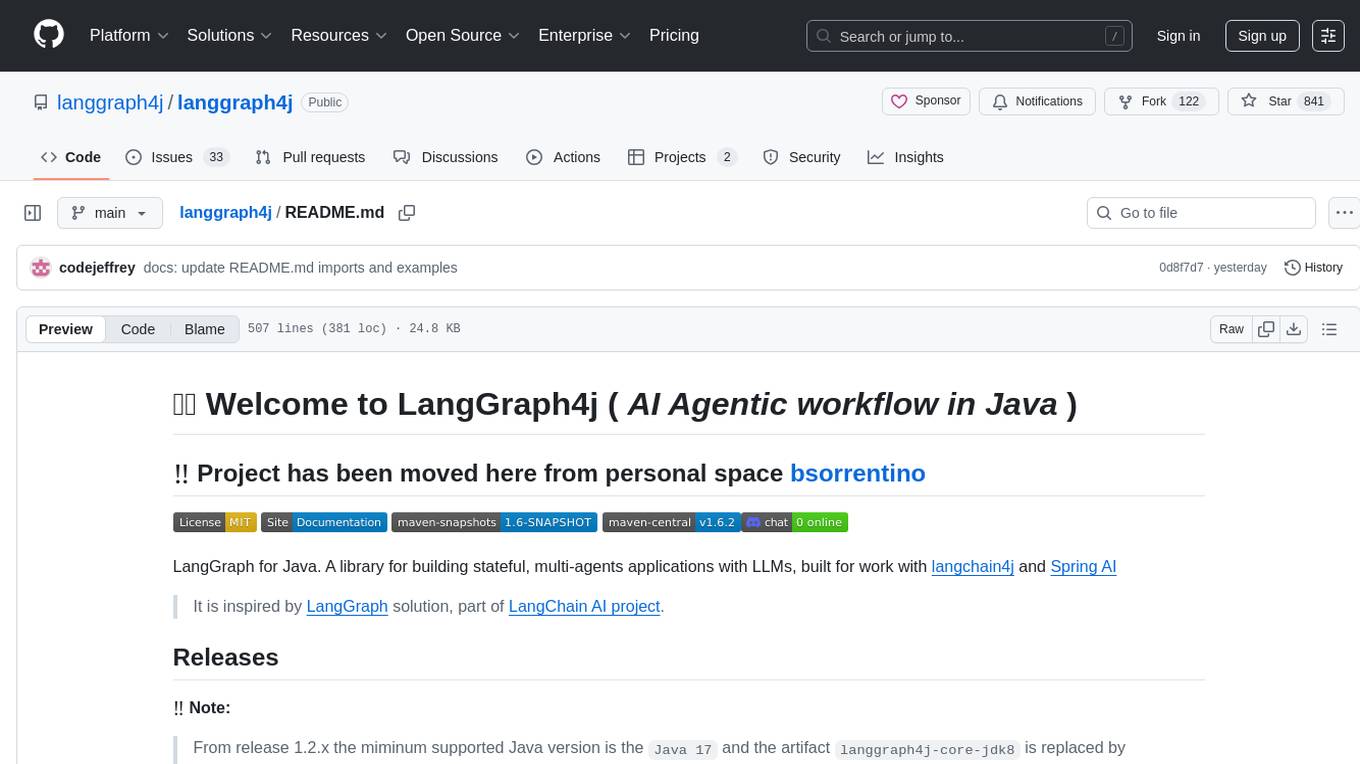Image resolution: width=1360 pixels, height=764 pixels.
Task: Expand the Enterprise menu
Action: point(585,35)
